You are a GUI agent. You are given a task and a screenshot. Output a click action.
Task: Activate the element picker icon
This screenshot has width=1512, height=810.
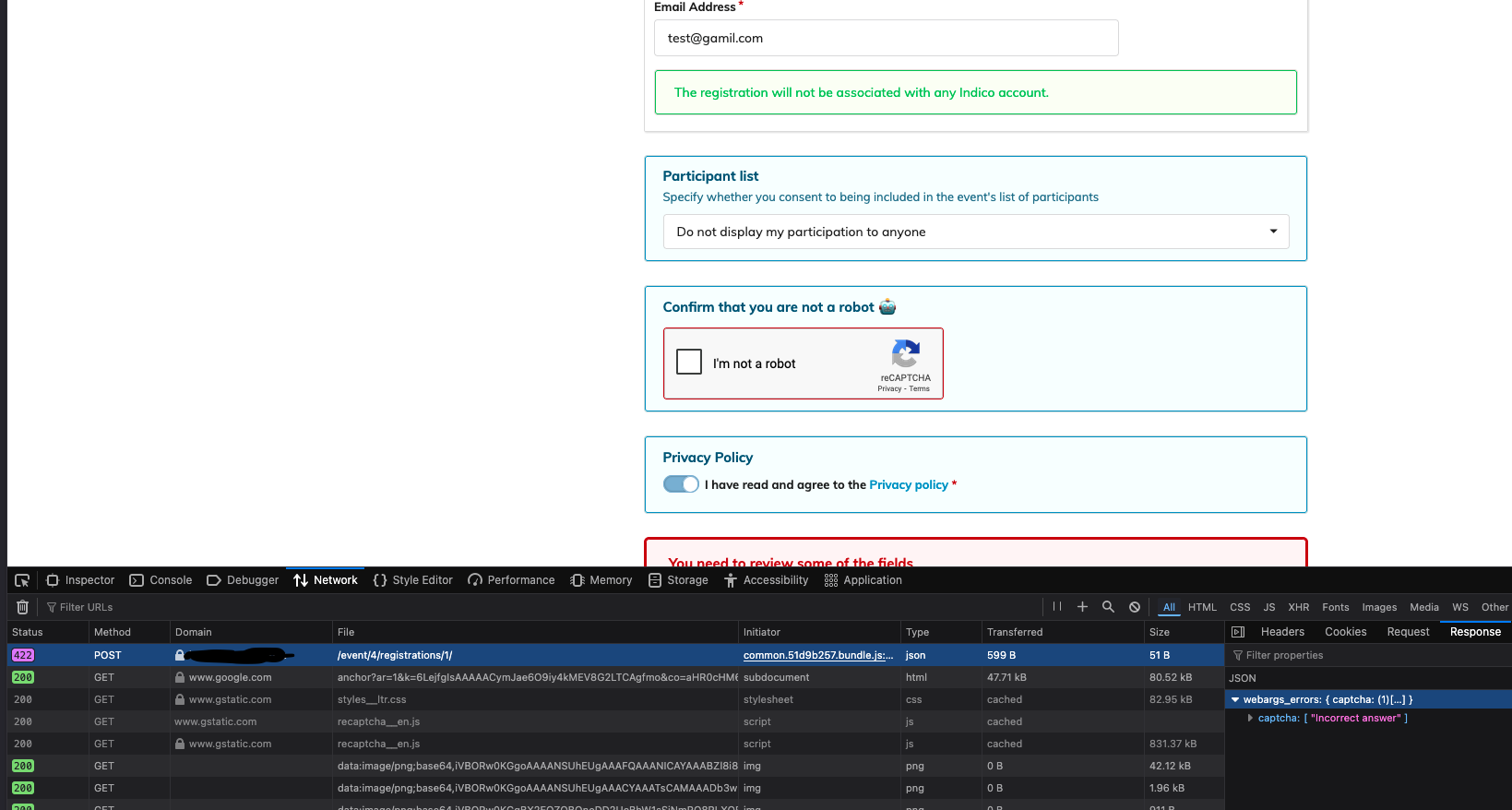coord(22,580)
